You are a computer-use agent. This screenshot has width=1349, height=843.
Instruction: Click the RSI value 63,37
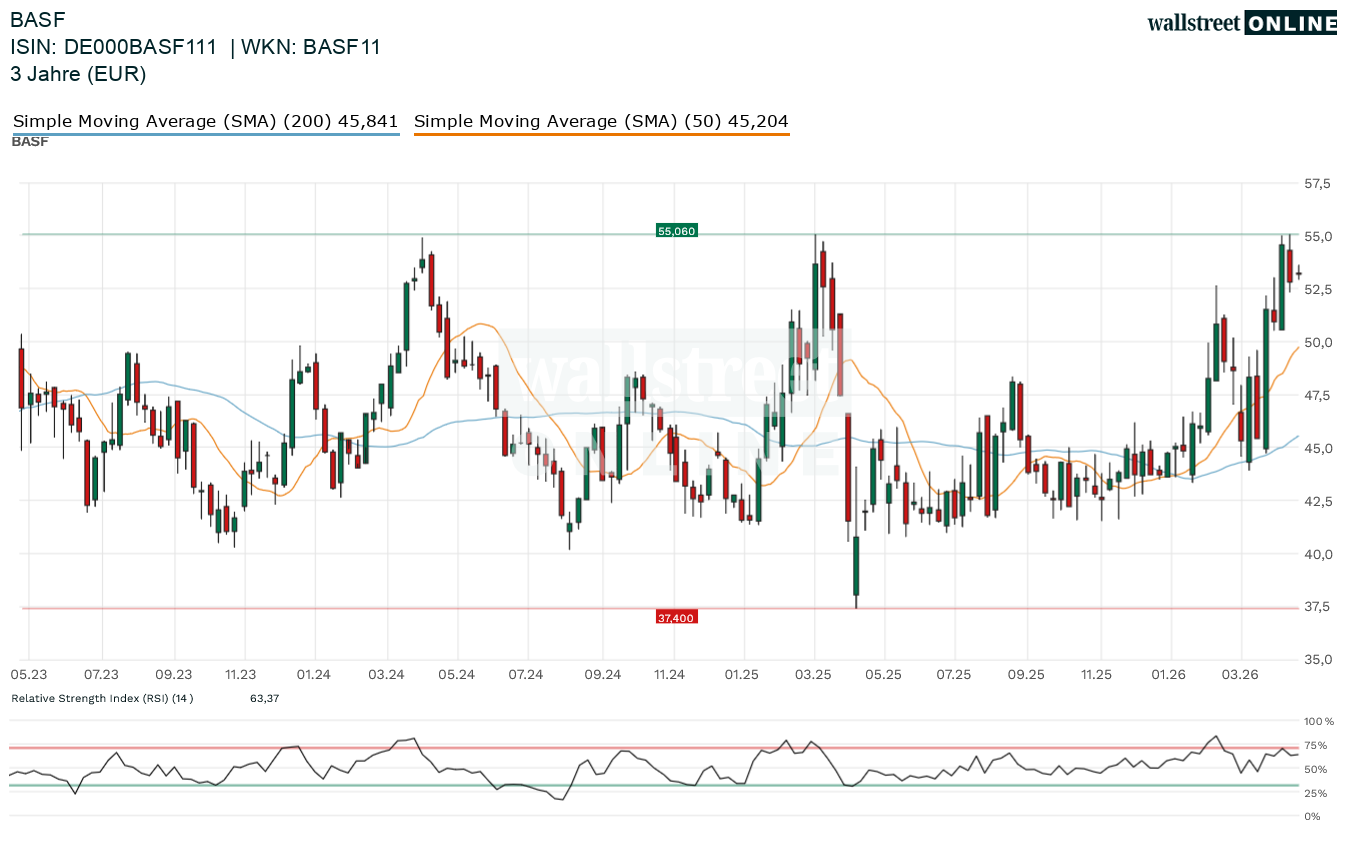click(x=264, y=698)
